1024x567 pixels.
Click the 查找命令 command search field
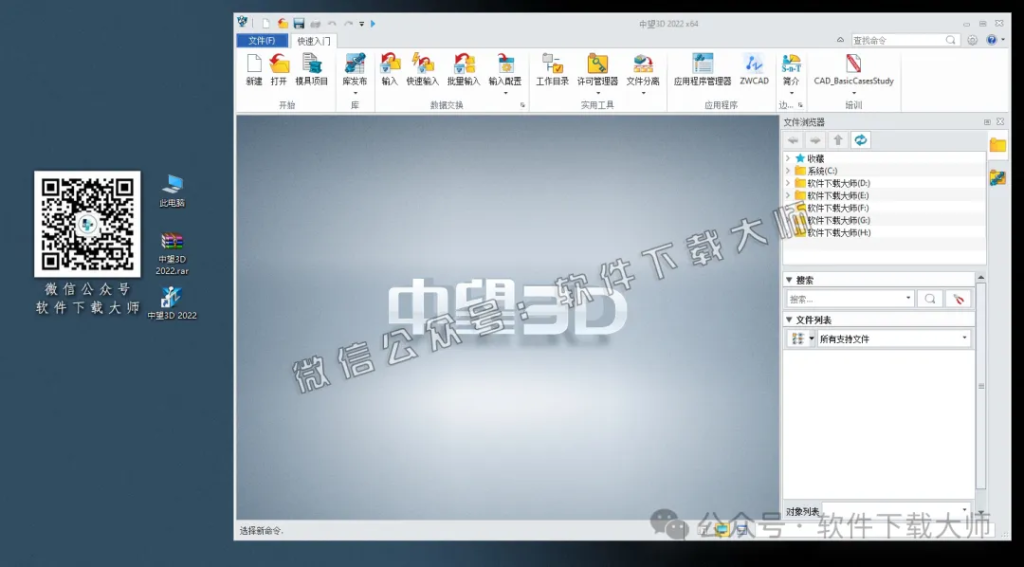(904, 40)
